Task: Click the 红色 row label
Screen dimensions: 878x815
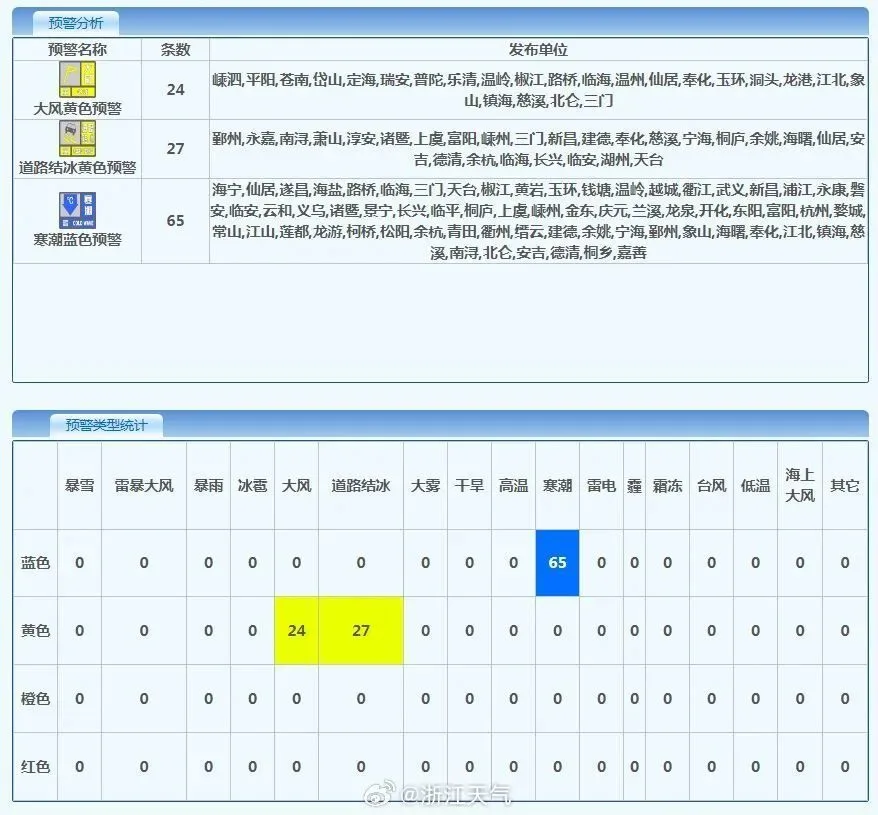Action: pyautogui.click(x=35, y=767)
